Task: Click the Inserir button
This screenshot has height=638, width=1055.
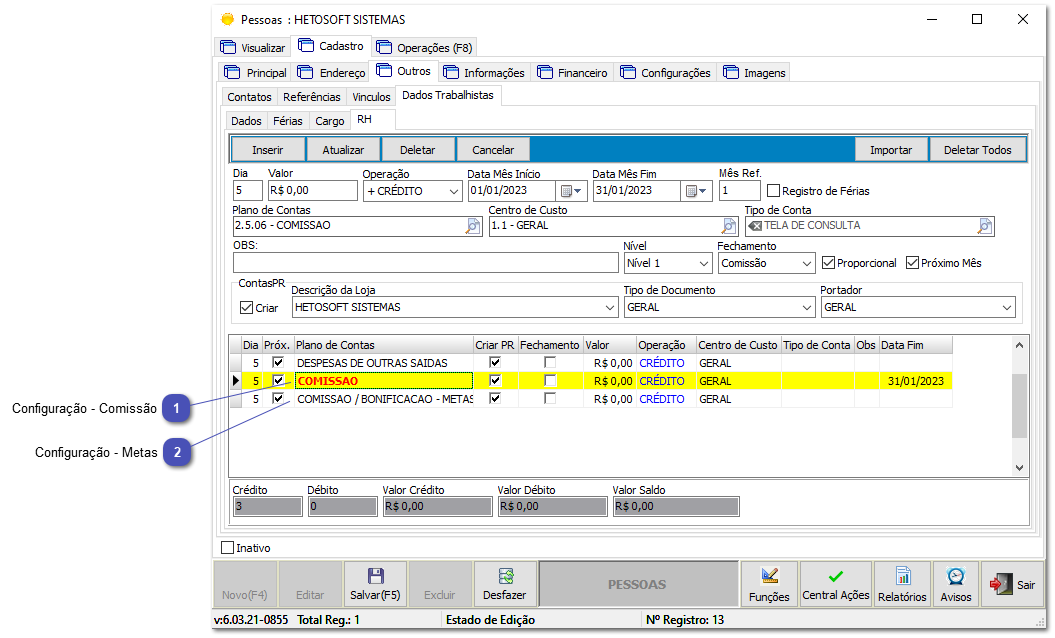Action: 266,148
